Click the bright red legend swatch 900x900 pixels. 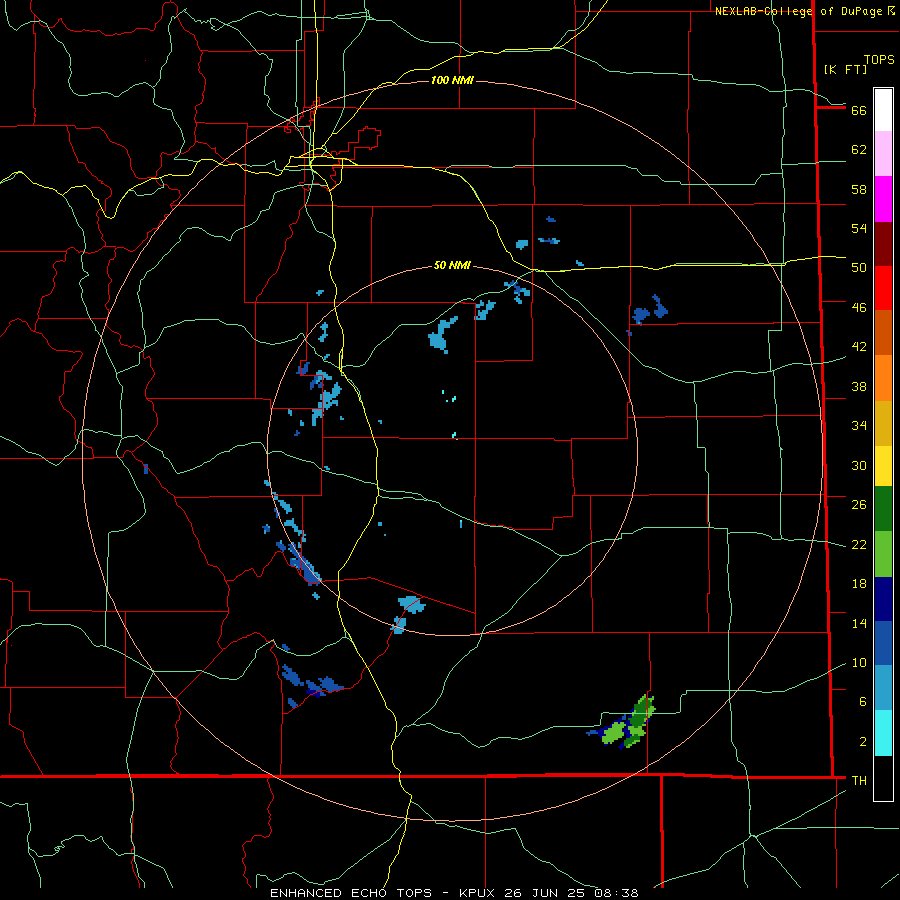(x=883, y=288)
